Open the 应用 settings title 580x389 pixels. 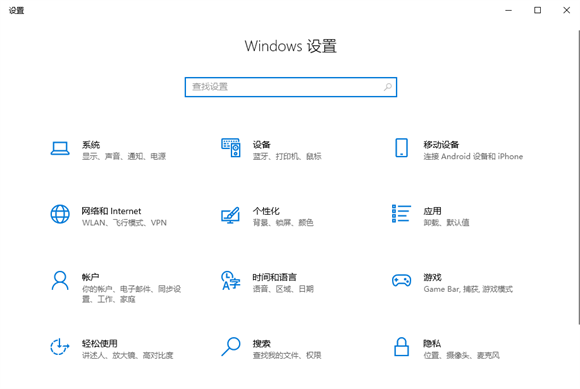click(432, 211)
